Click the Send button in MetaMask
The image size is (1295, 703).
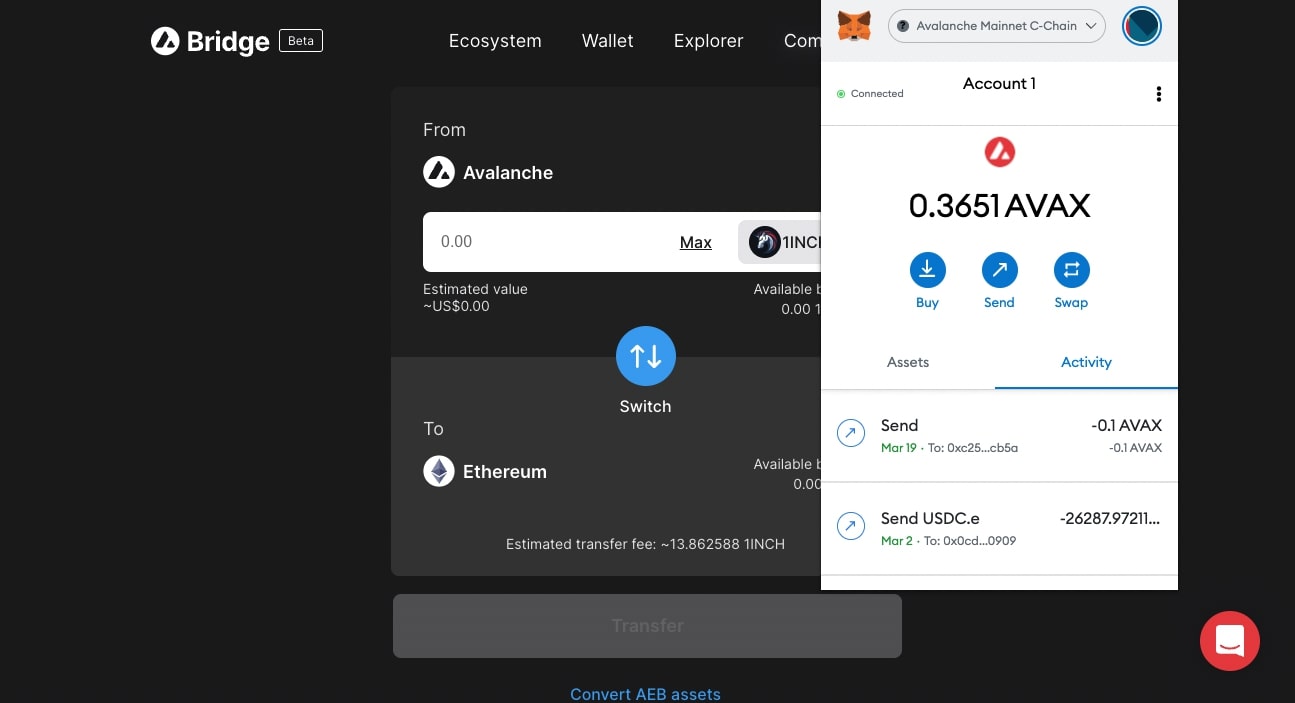999,280
